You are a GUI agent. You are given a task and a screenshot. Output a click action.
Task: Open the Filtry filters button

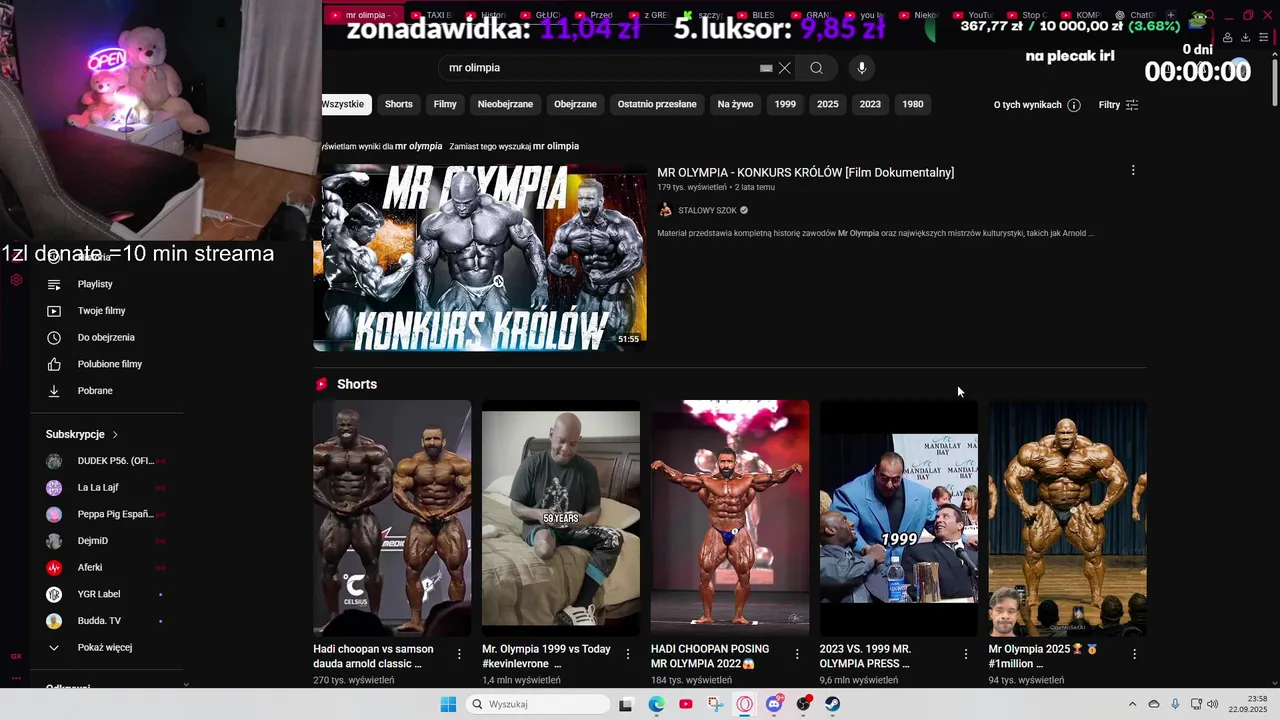click(1118, 105)
